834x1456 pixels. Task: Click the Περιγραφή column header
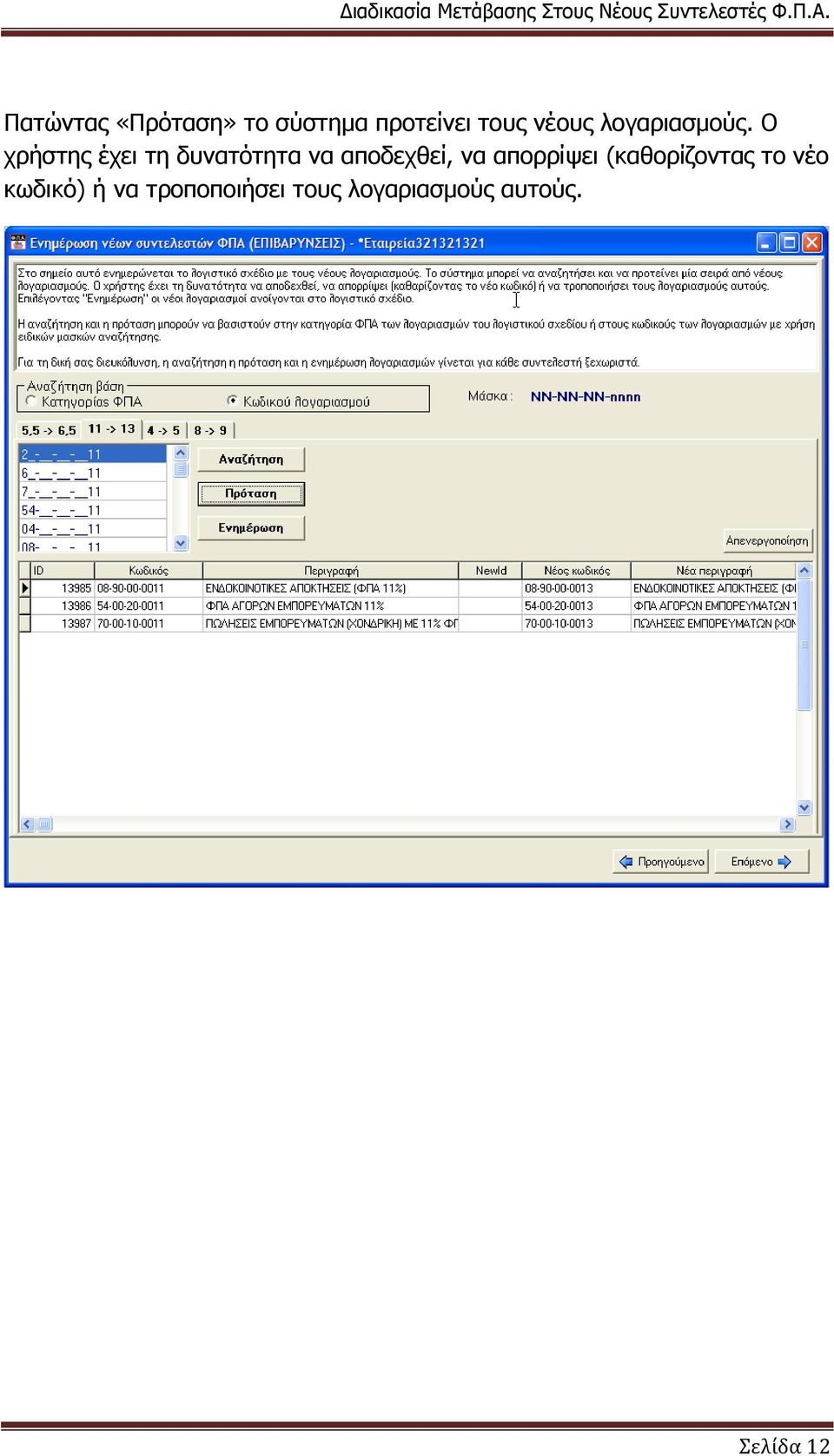pos(331,571)
